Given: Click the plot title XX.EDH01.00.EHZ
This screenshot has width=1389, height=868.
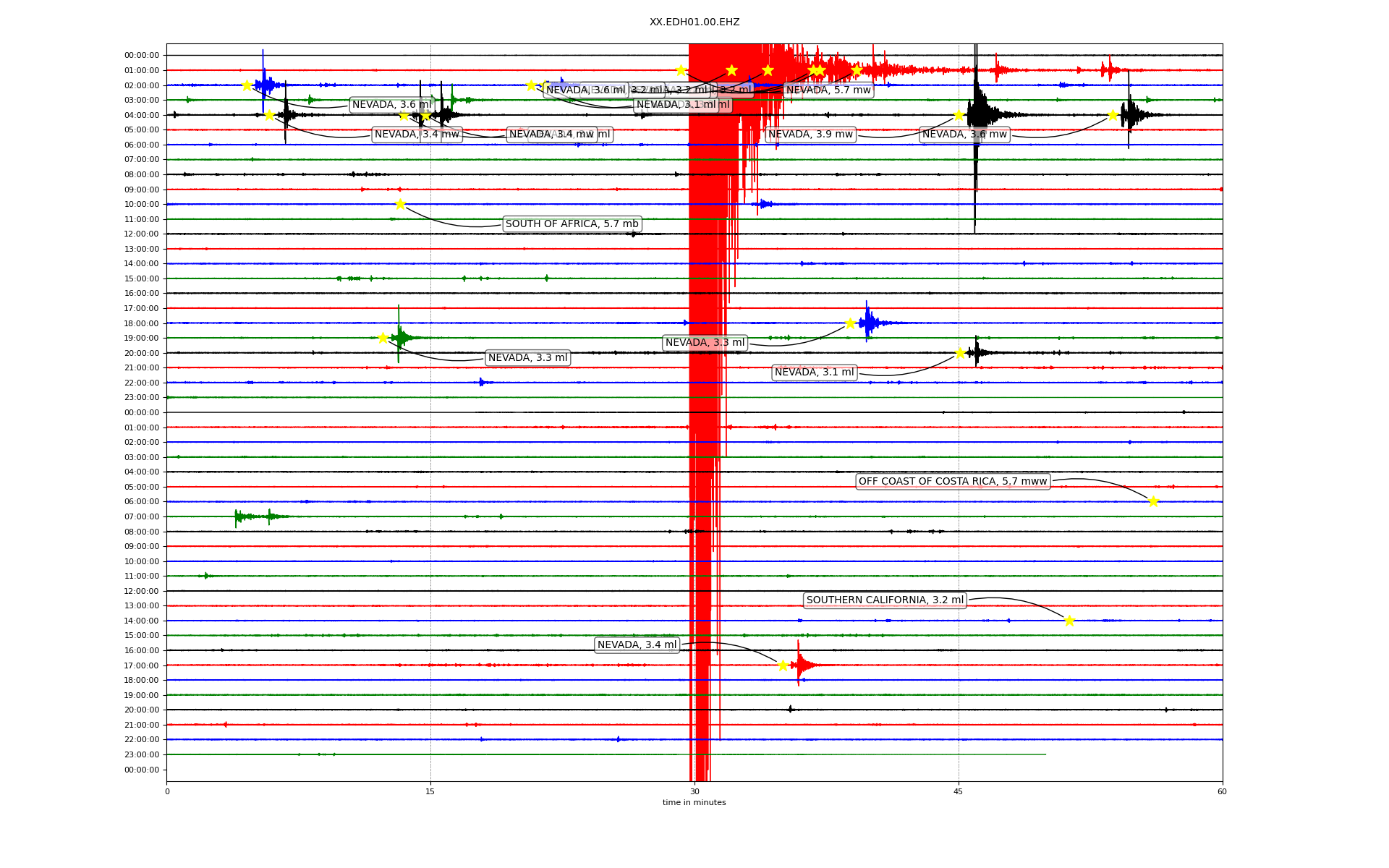Looking at the screenshot, I should (x=694, y=22).
